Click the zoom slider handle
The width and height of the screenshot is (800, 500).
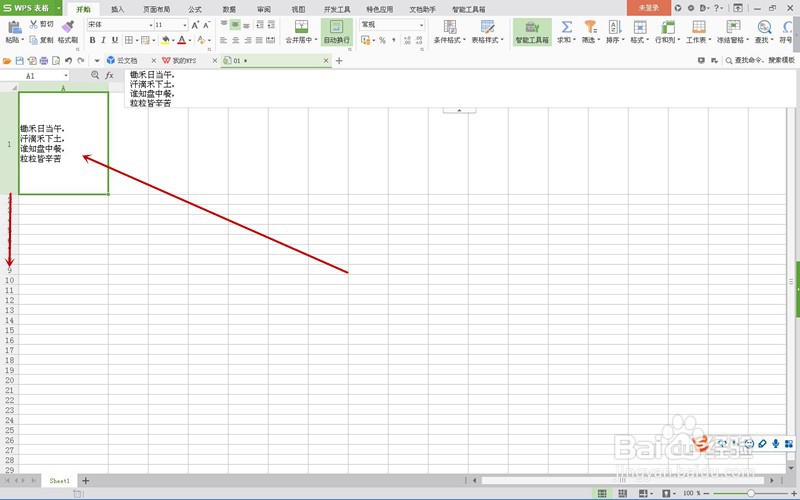(x=751, y=493)
